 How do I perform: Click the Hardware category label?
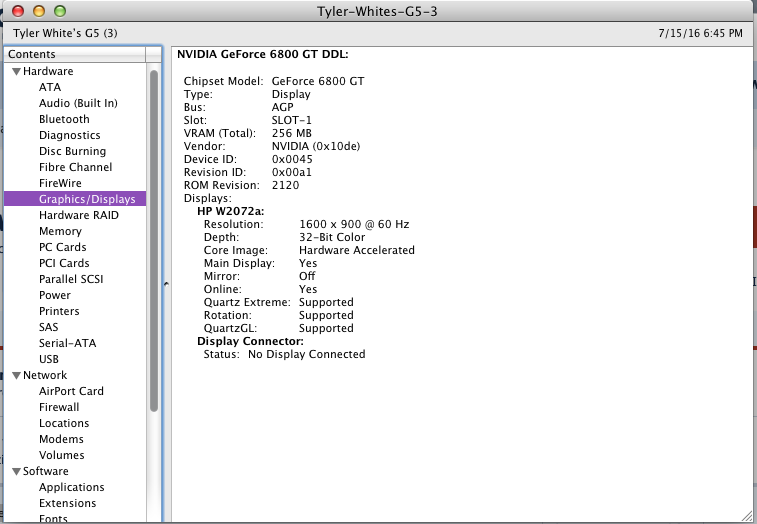(x=48, y=71)
